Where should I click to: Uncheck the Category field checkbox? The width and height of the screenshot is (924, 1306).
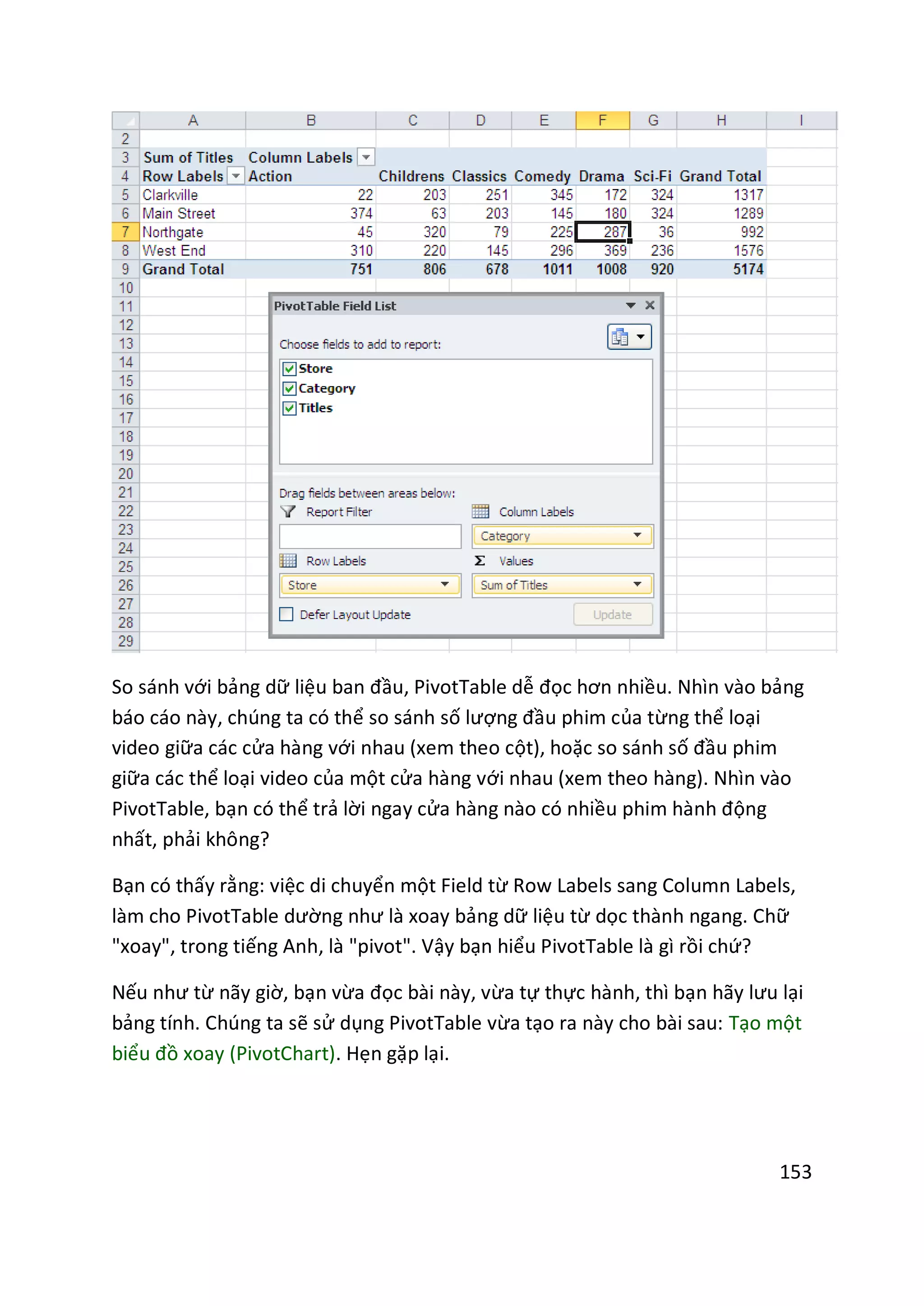[x=290, y=388]
